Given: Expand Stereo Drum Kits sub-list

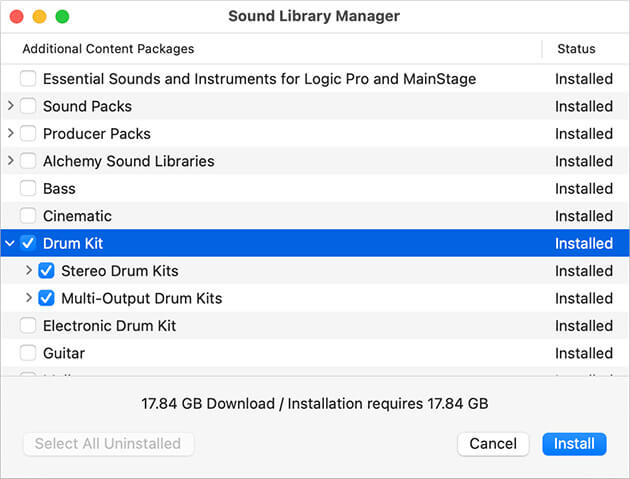Looking at the screenshot, I should 28,271.
